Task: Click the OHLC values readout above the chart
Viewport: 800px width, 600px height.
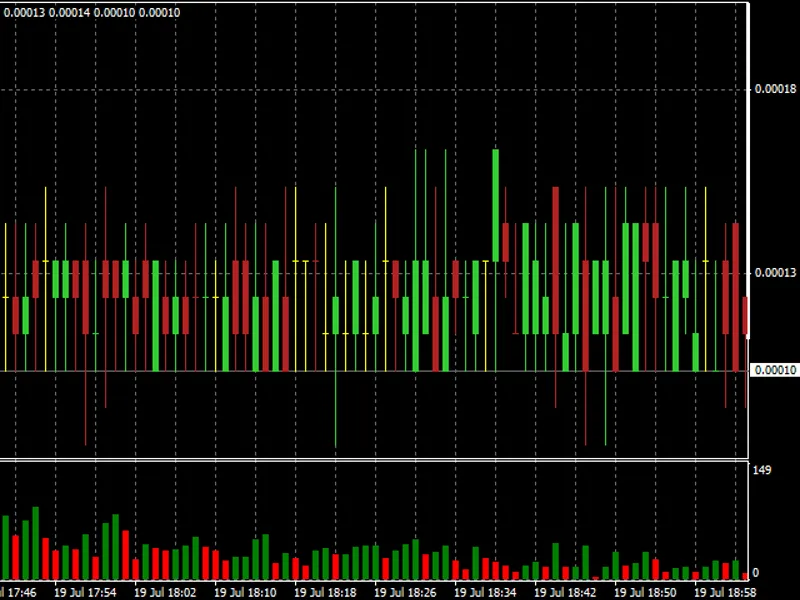Action: click(x=92, y=12)
